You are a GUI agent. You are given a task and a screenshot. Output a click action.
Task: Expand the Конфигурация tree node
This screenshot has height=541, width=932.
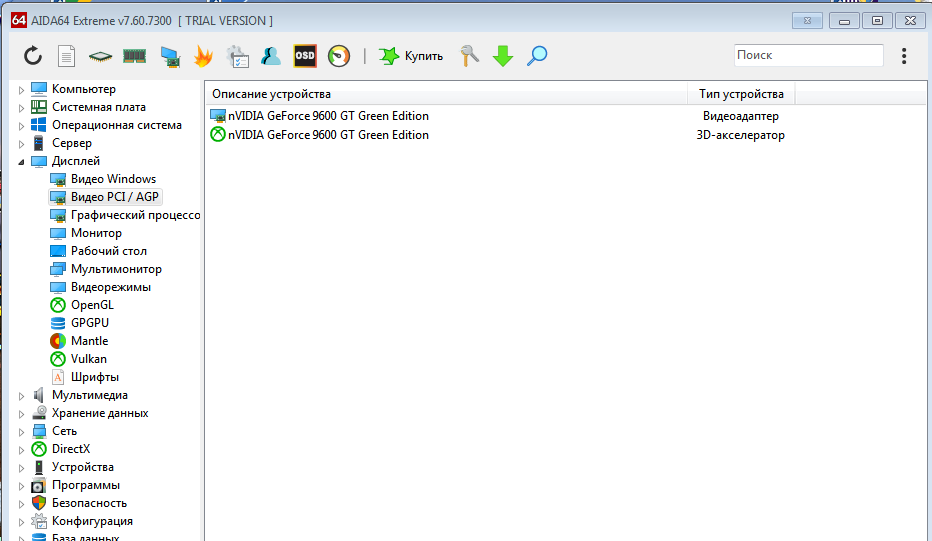click(21, 522)
